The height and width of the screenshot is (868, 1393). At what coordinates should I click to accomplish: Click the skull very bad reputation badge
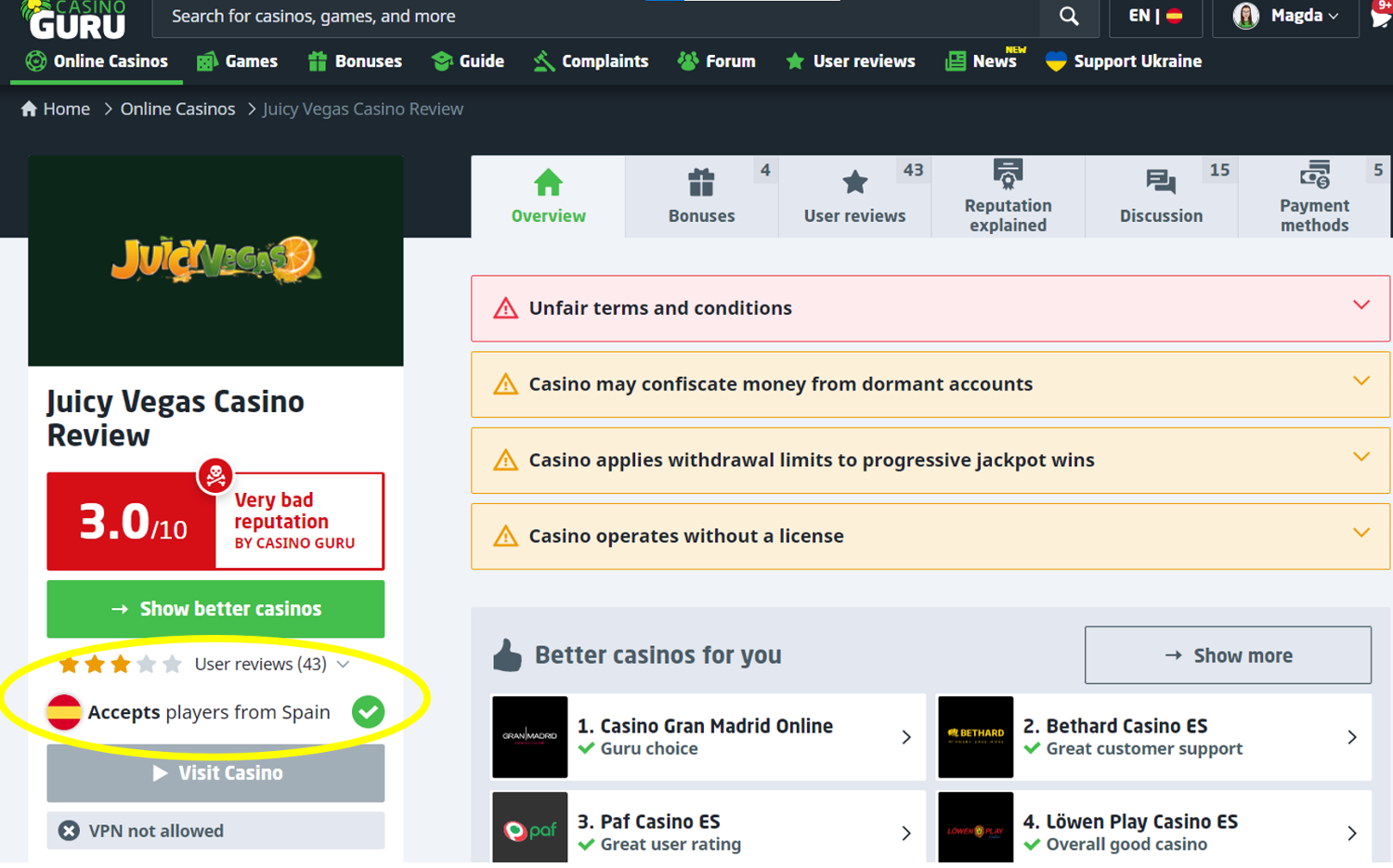(215, 476)
